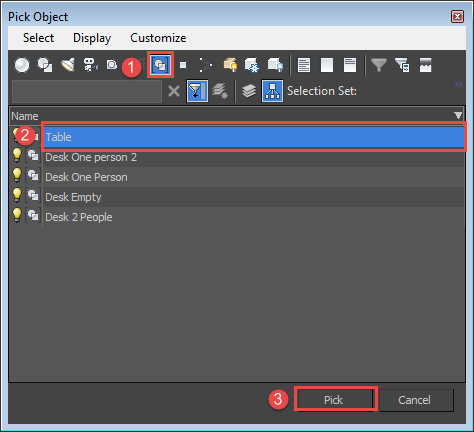Toggle Display Object XRefs small square icon
Image resolution: width=474 pixels, height=432 pixels.
[x=183, y=65]
